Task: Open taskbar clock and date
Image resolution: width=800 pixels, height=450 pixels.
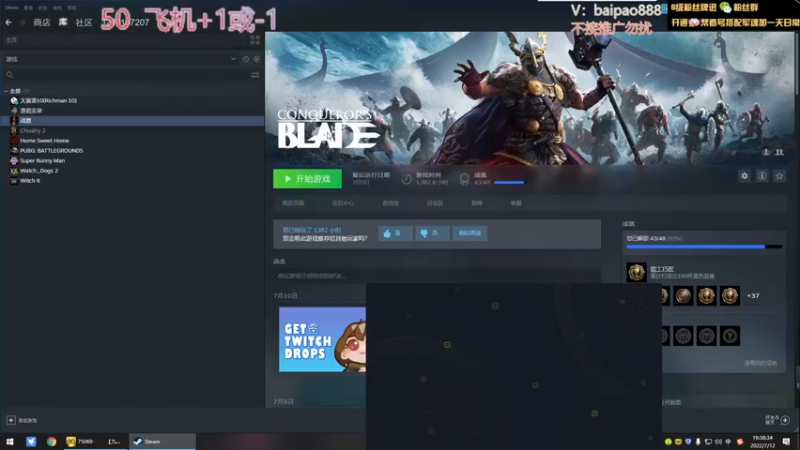Action: click(762, 442)
